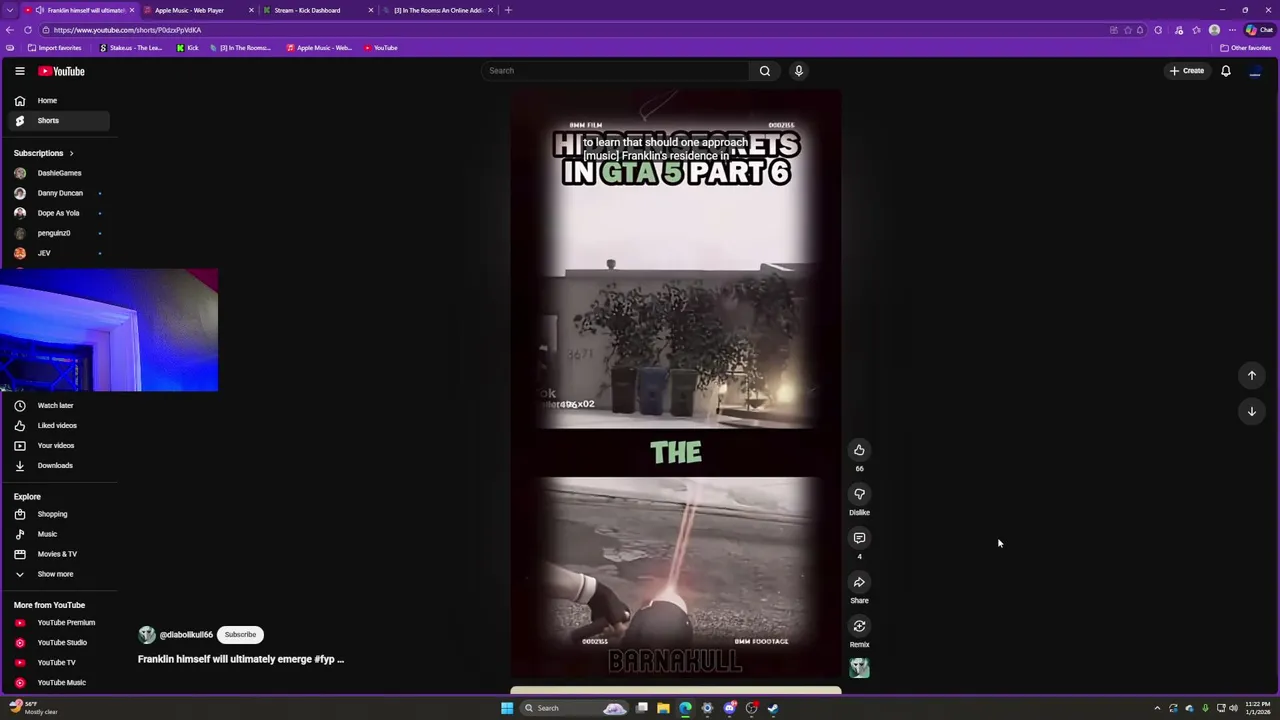Add this page to favorites star

(x=1127, y=30)
